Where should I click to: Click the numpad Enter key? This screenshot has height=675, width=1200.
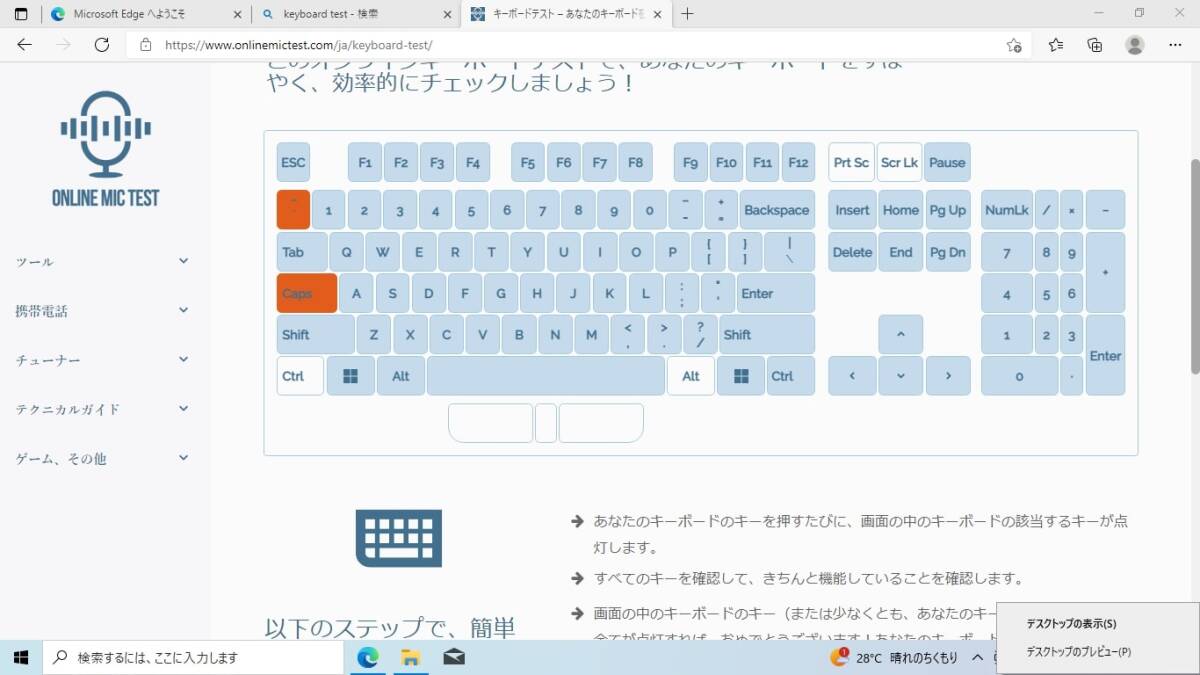tap(1105, 355)
